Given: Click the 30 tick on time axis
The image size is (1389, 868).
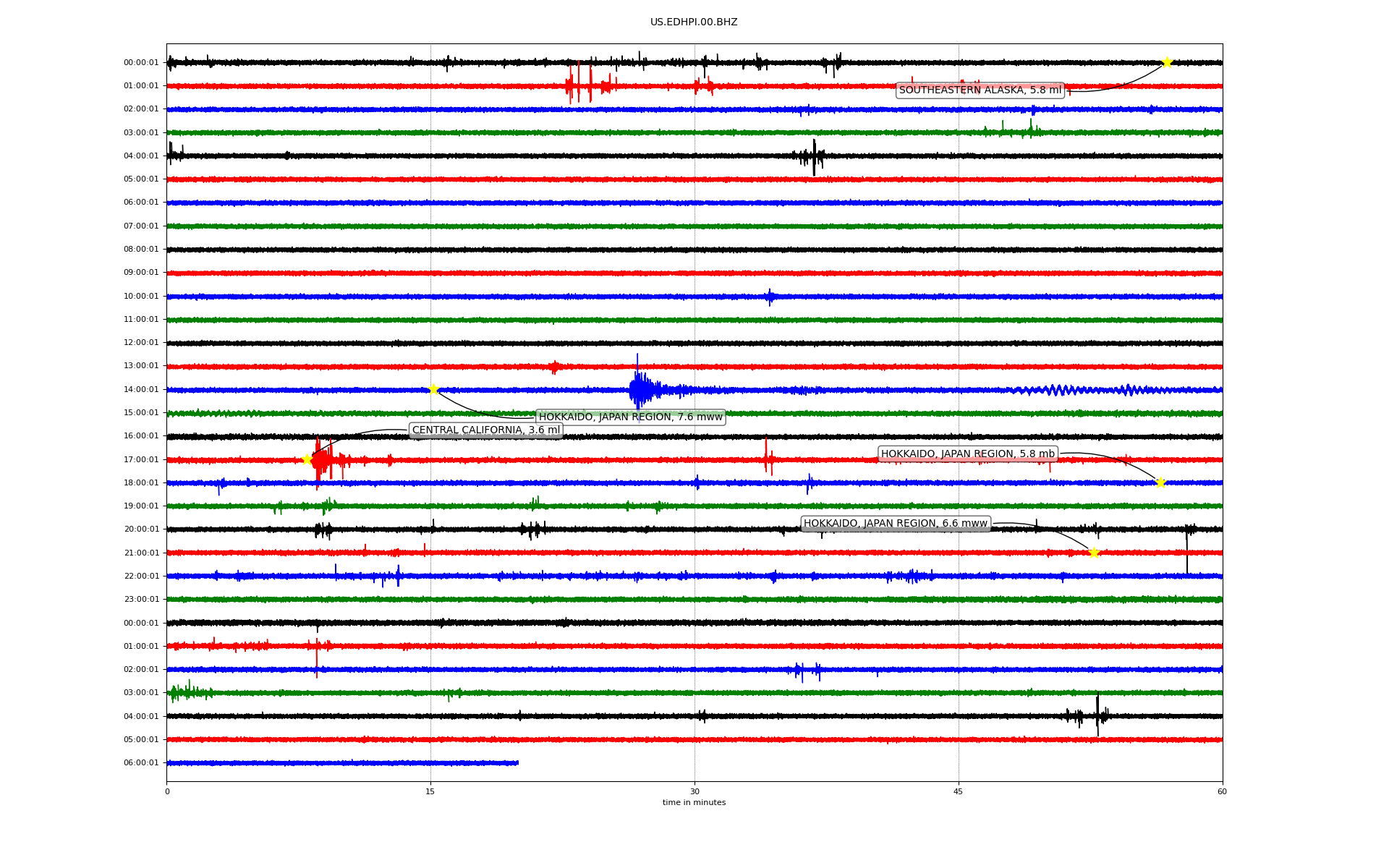Looking at the screenshot, I should coord(694,791).
